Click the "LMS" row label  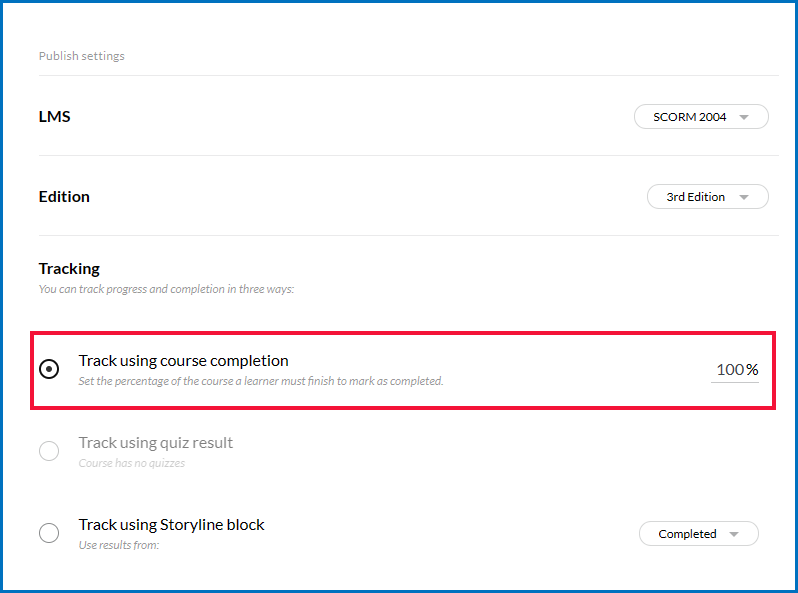pos(54,117)
